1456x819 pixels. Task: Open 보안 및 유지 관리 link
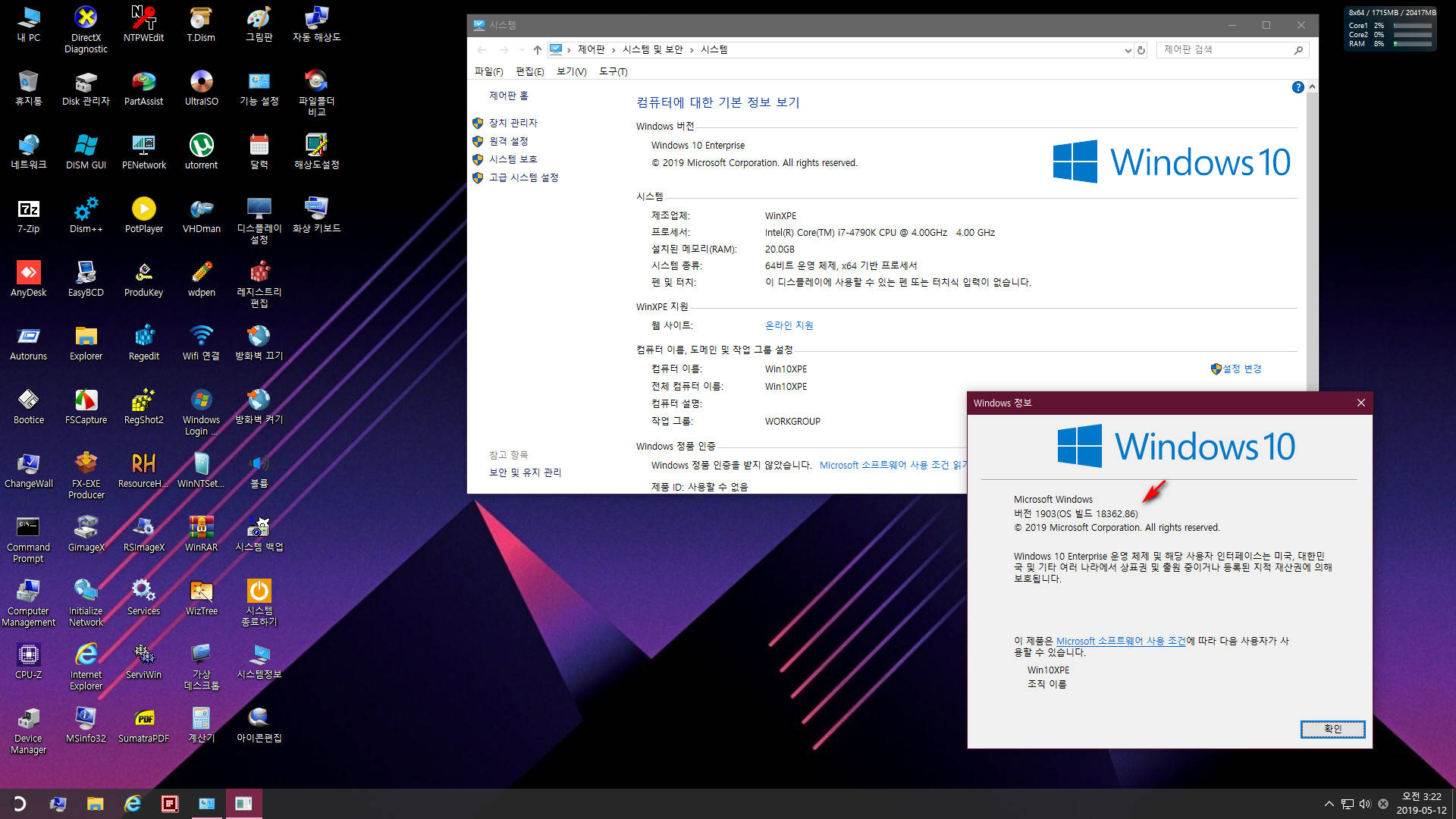click(525, 472)
